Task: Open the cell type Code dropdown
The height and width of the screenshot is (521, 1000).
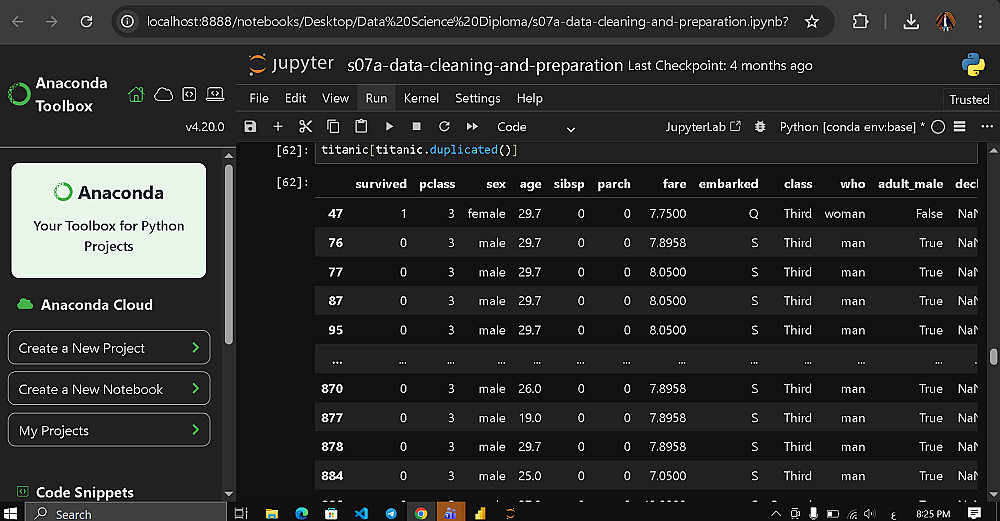Action: [x=536, y=127]
